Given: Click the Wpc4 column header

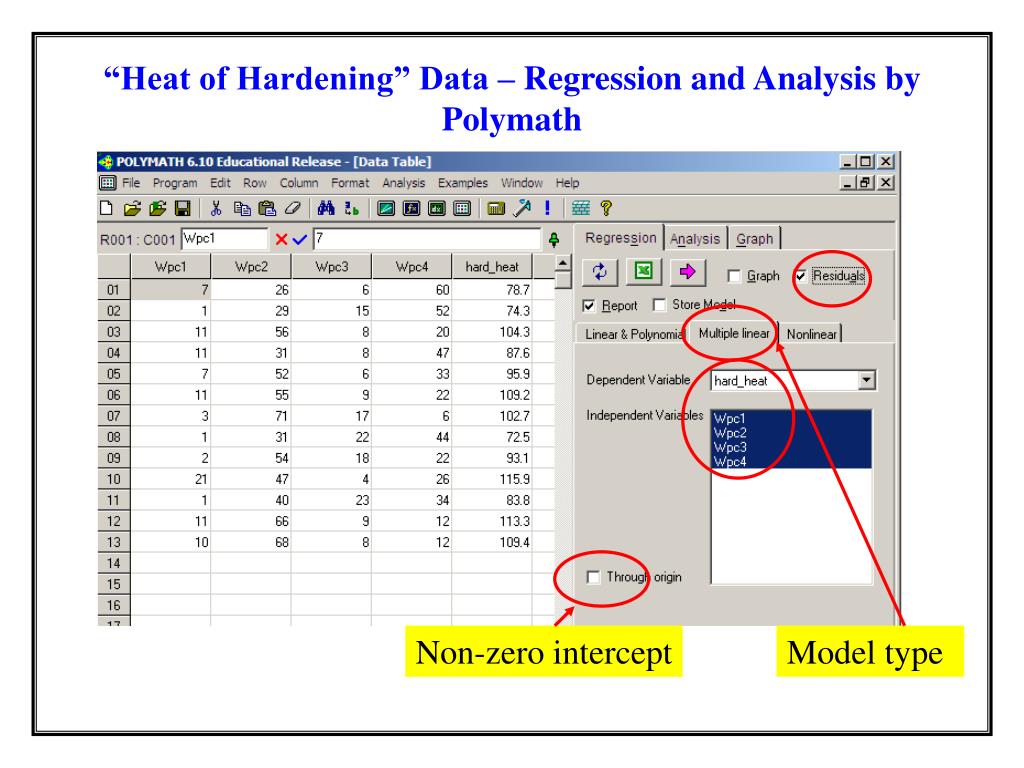Looking at the screenshot, I should (412, 266).
